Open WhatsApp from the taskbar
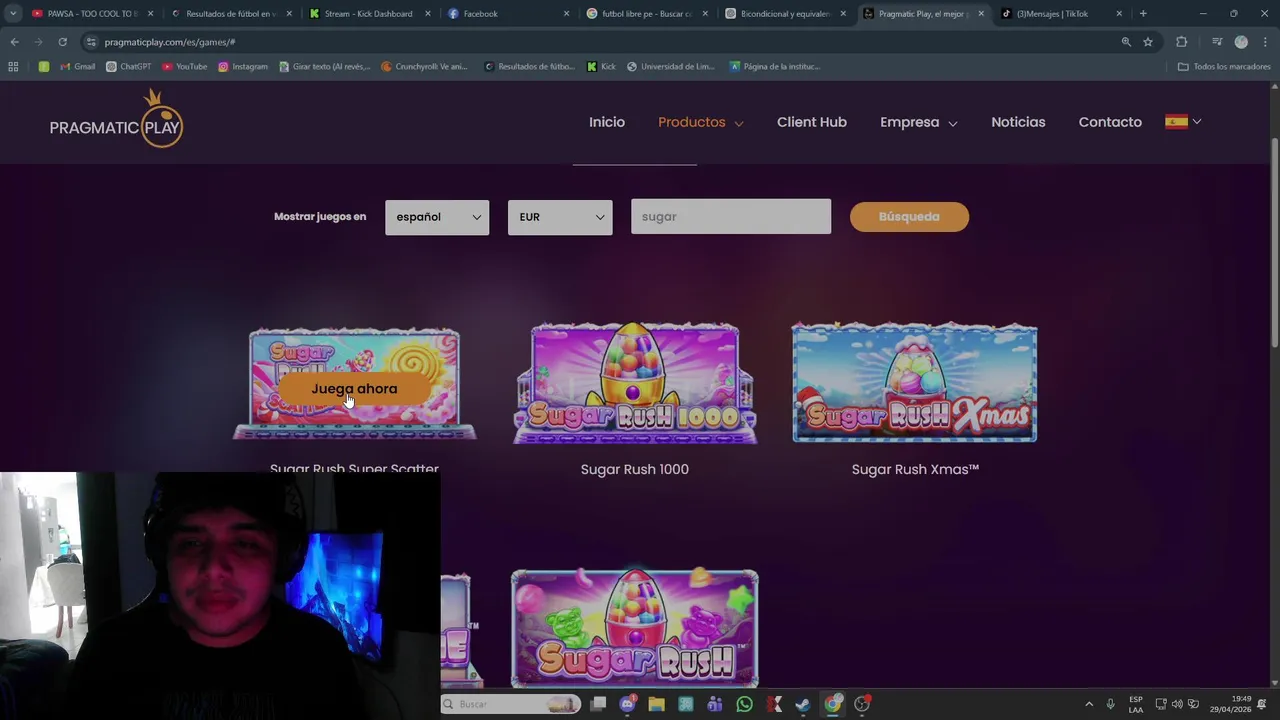Screen dimensions: 1280x720 (x=744, y=704)
